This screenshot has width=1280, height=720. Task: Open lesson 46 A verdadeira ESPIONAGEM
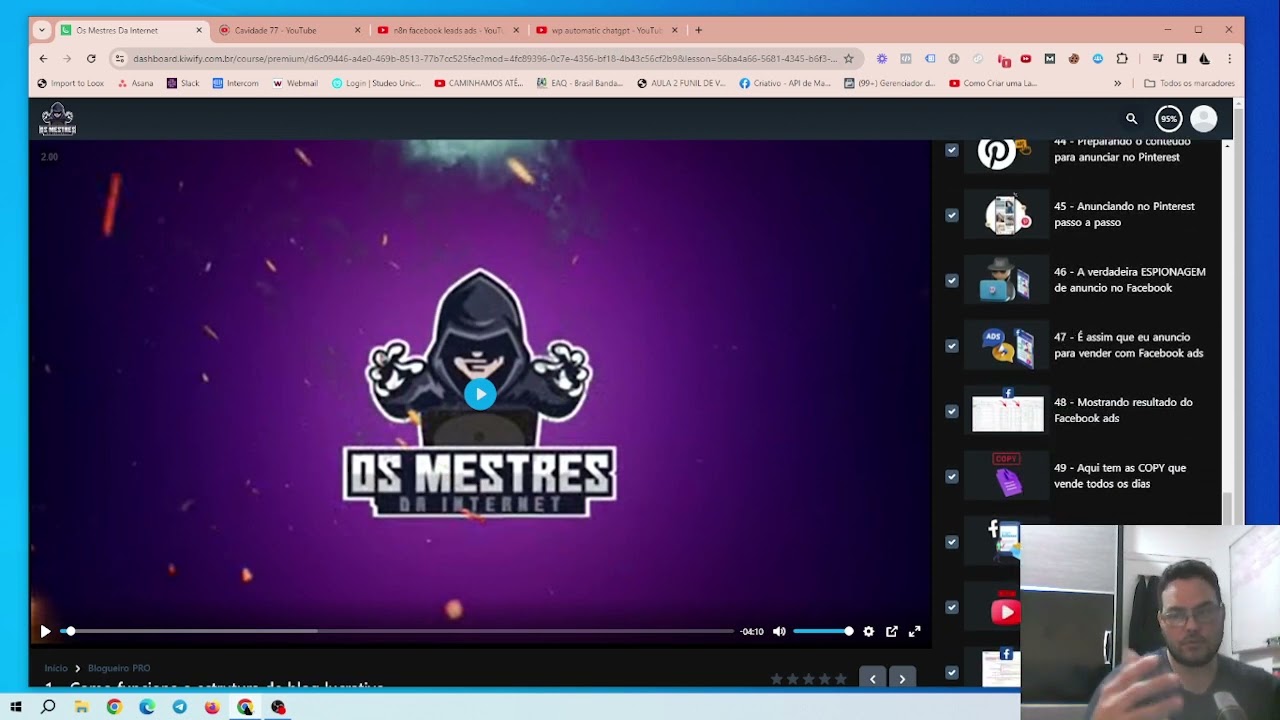1129,280
